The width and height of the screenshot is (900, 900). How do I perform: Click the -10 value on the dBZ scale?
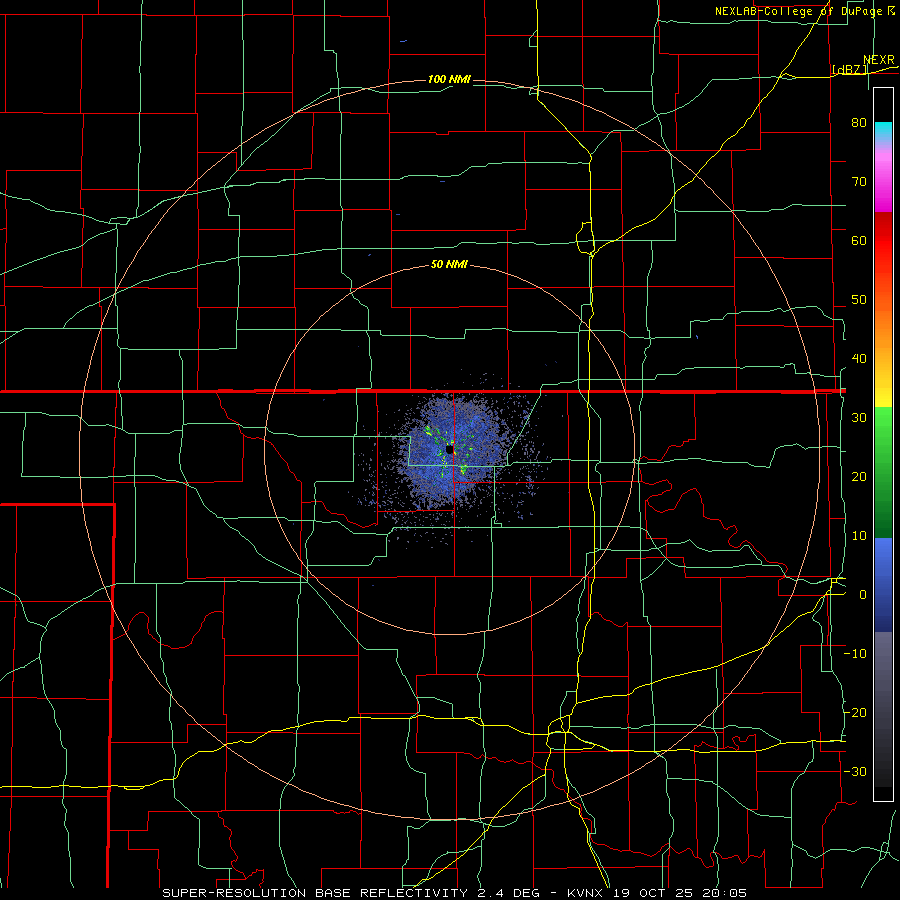click(855, 654)
